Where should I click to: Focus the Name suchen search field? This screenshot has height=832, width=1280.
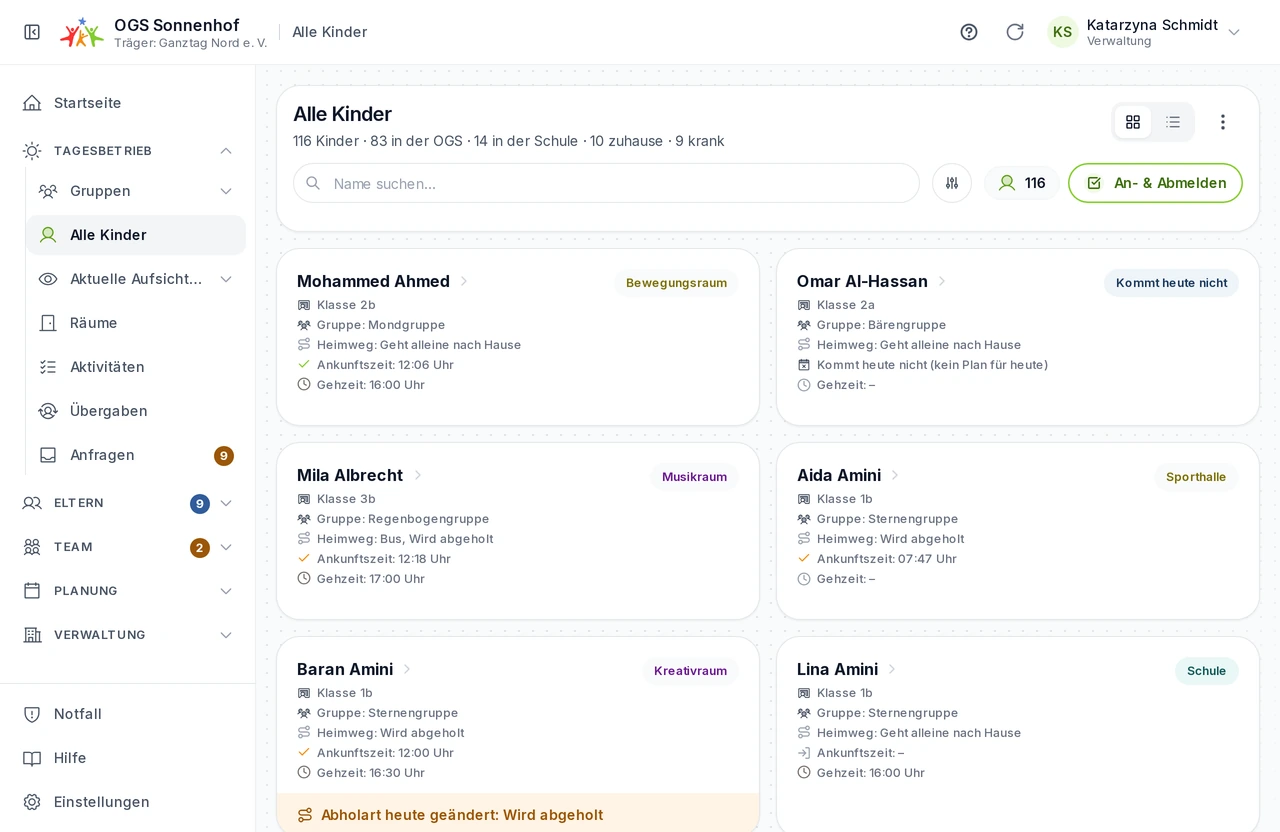coord(606,183)
